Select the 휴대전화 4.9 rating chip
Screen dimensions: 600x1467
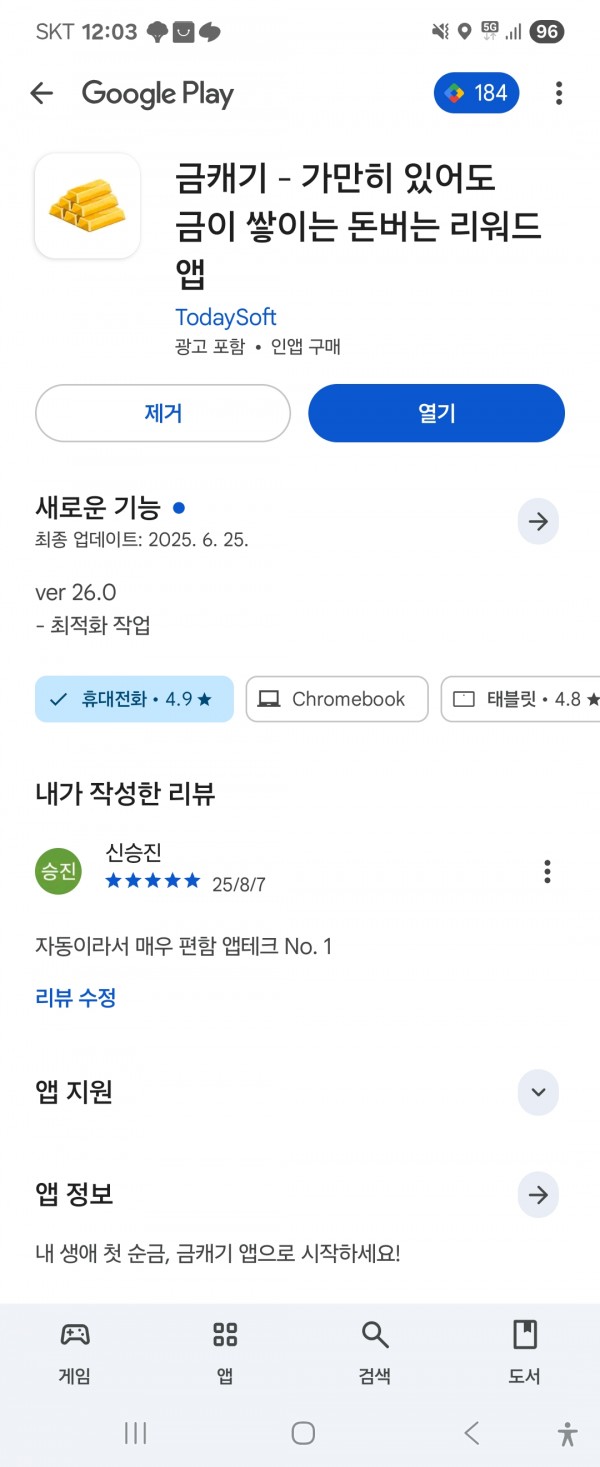[x=134, y=699]
